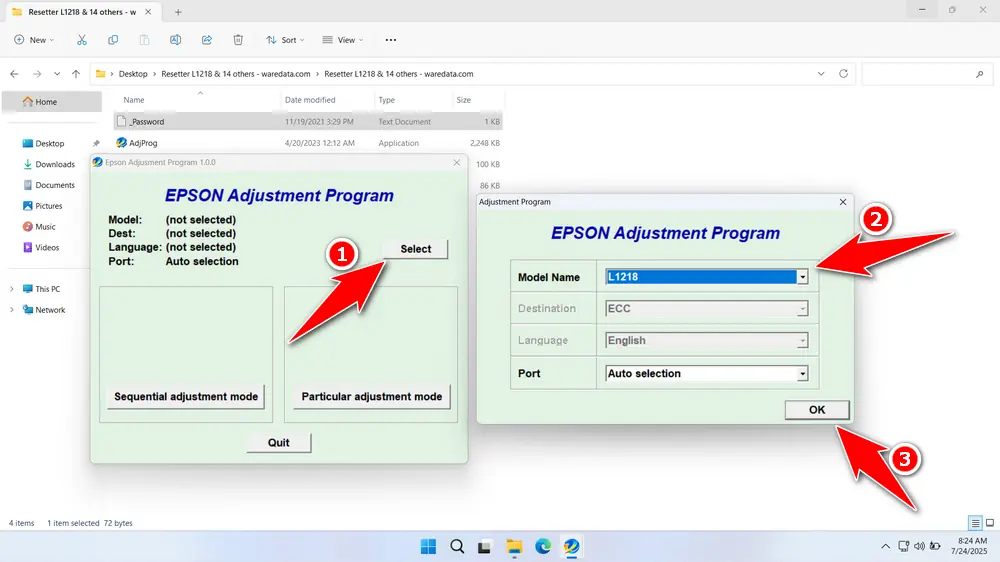The height and width of the screenshot is (562, 1000).
Task: Open the Language English dropdown
Action: [802, 341]
